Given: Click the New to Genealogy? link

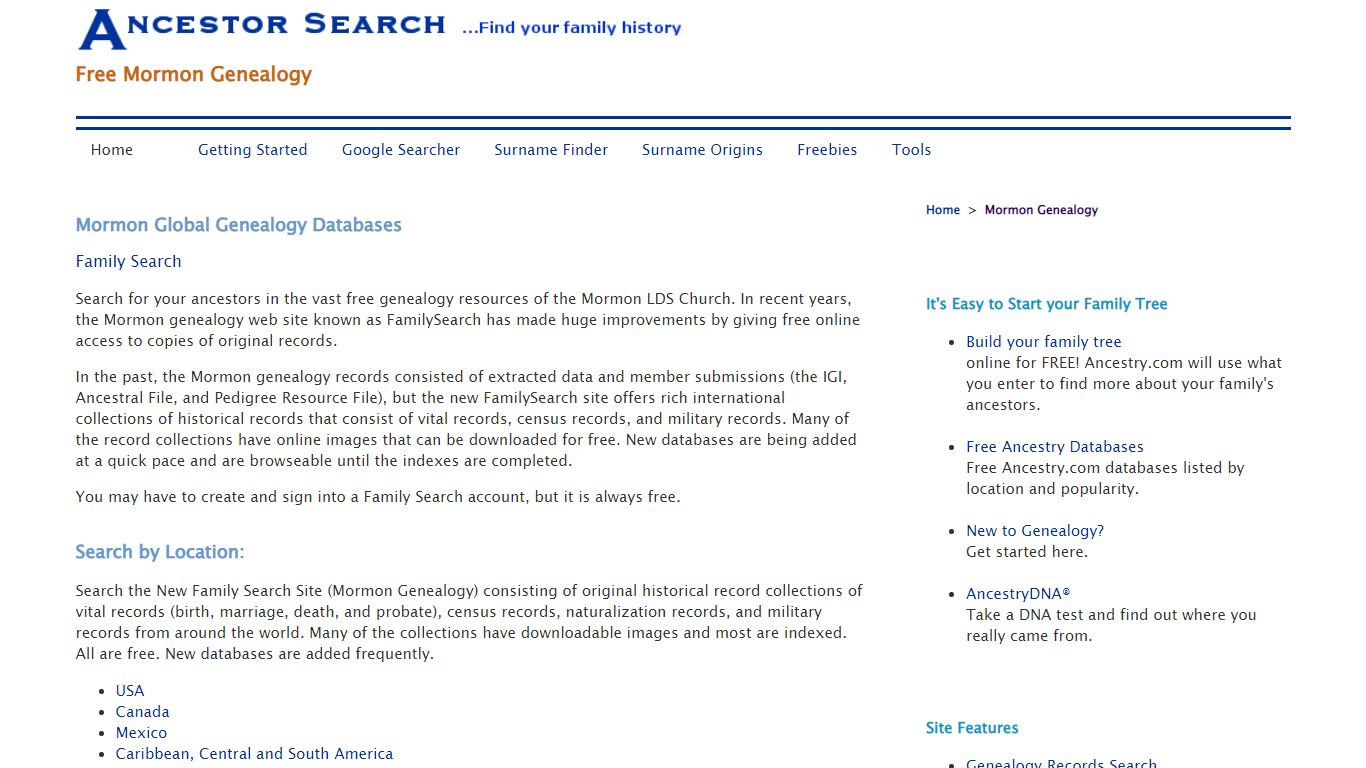Looking at the screenshot, I should point(1035,531).
